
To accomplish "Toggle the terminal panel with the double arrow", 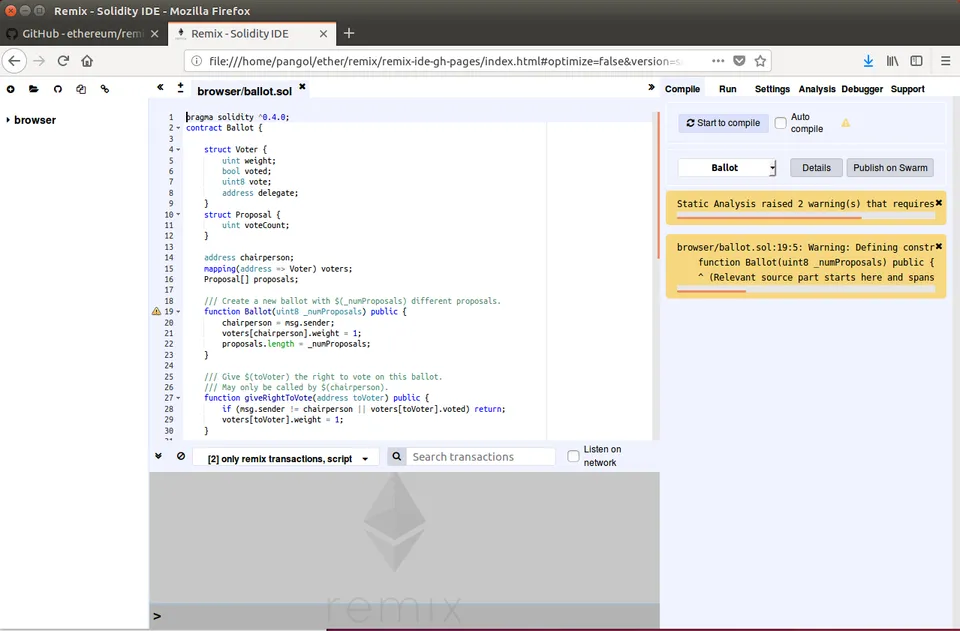I will pyautogui.click(x=159, y=456).
